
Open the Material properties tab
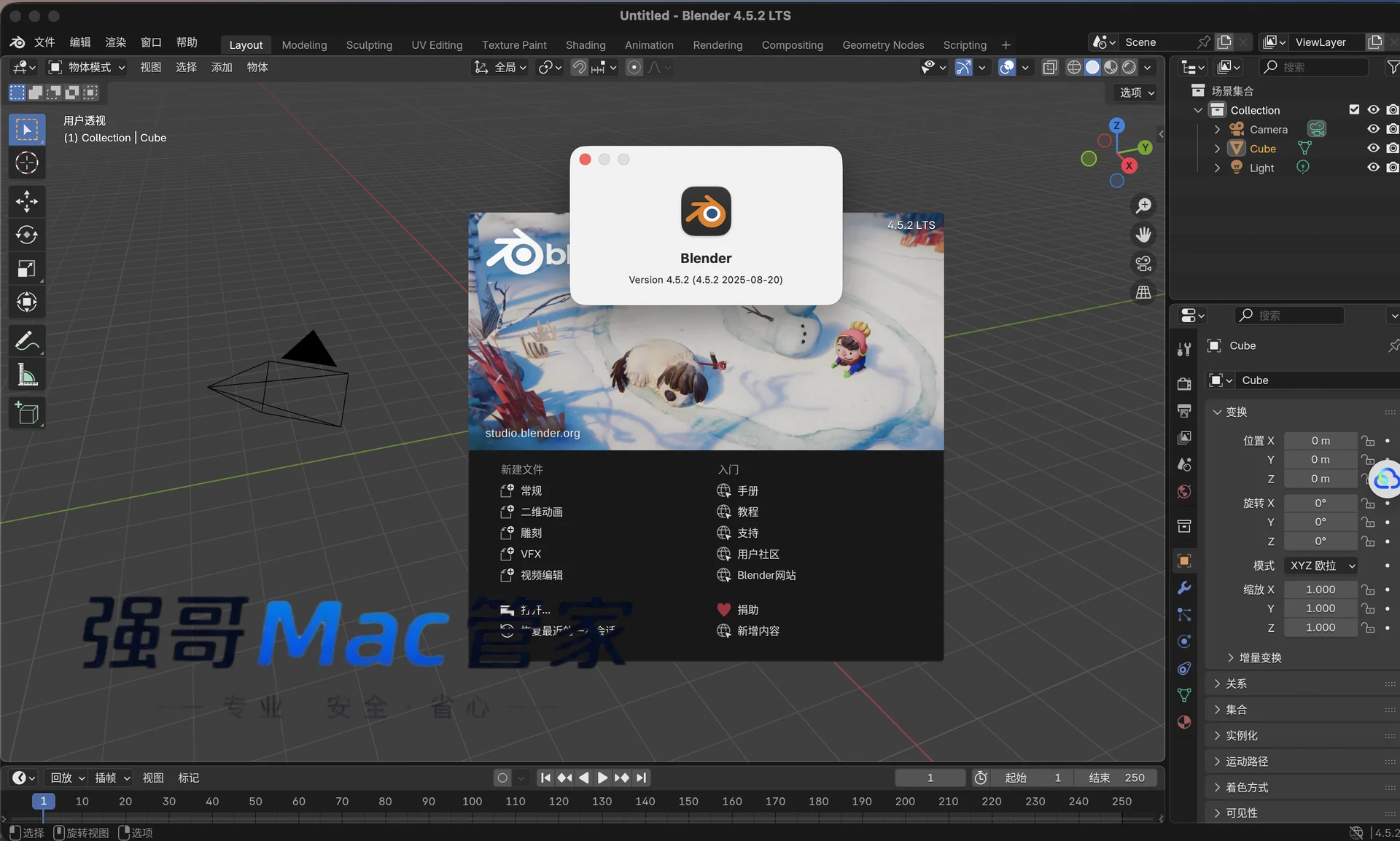[x=1184, y=721]
